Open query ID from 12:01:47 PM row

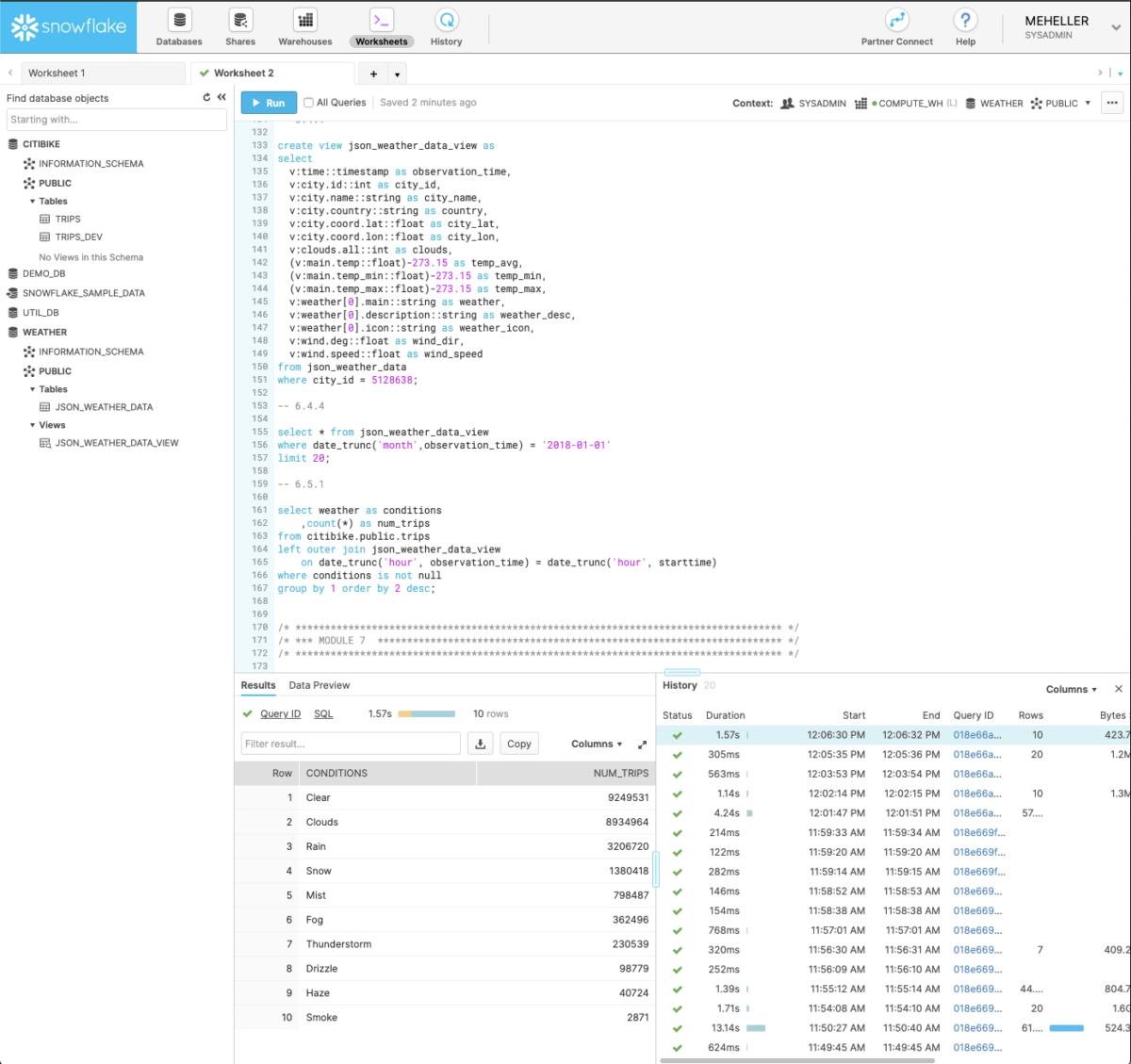coord(976,812)
